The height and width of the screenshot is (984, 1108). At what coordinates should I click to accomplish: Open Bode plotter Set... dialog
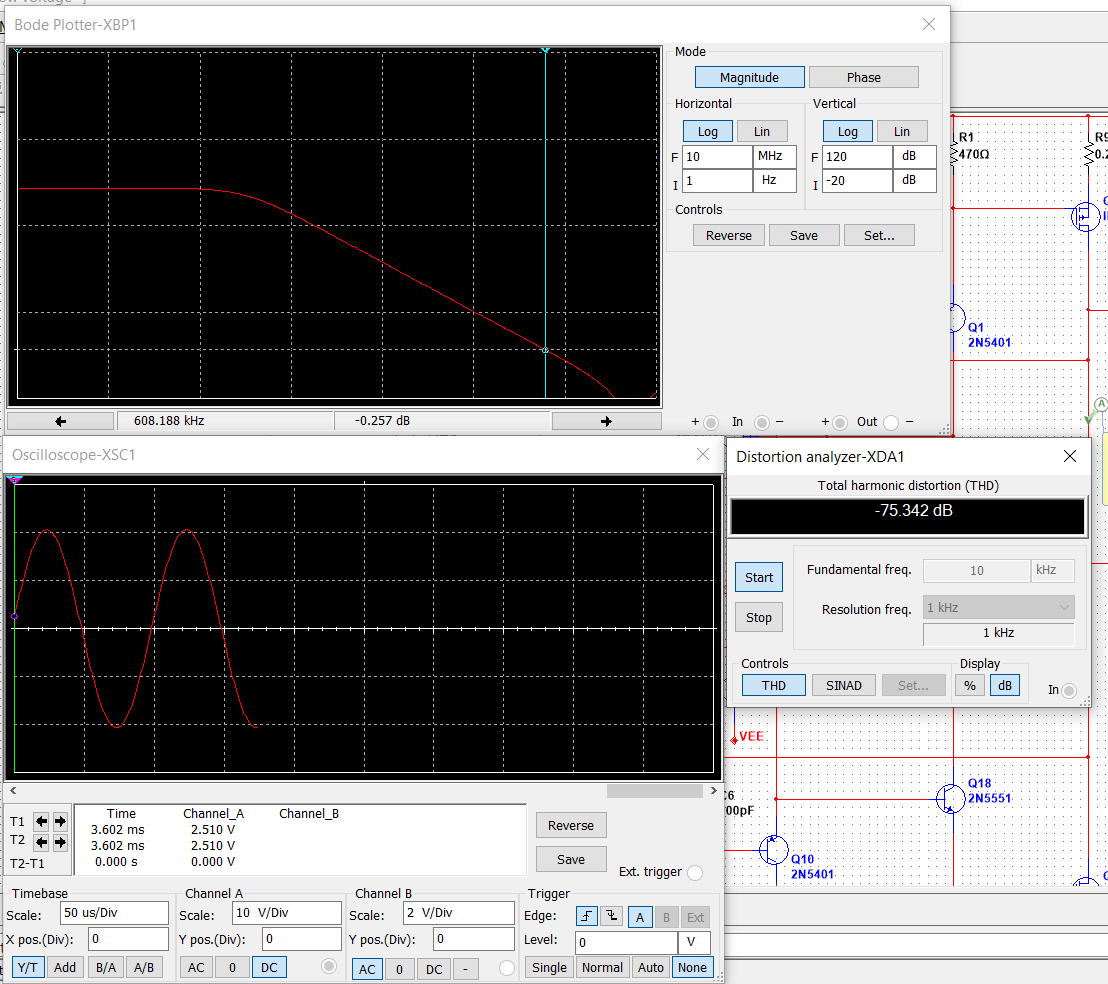tap(879, 235)
